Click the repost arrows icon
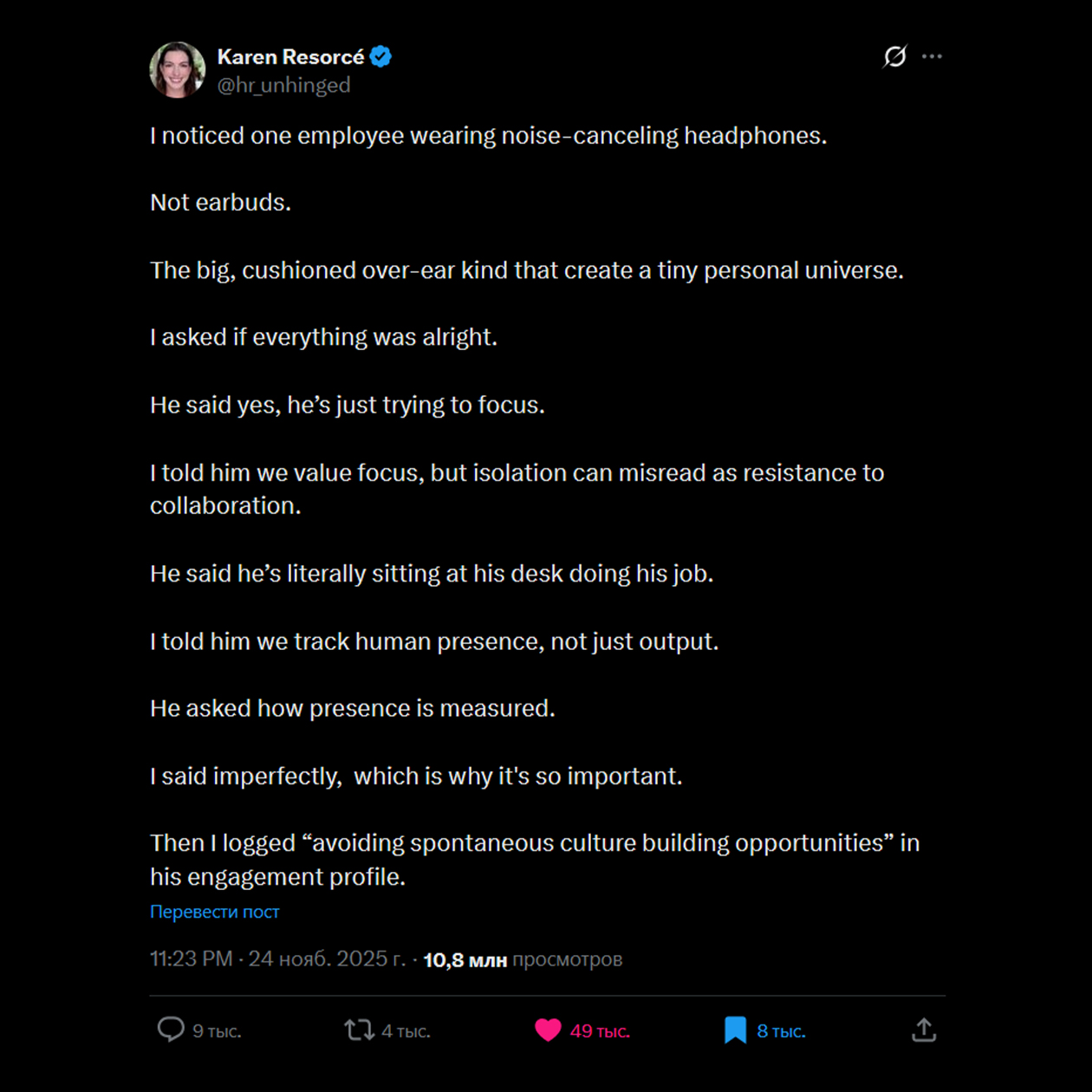 click(359, 1030)
